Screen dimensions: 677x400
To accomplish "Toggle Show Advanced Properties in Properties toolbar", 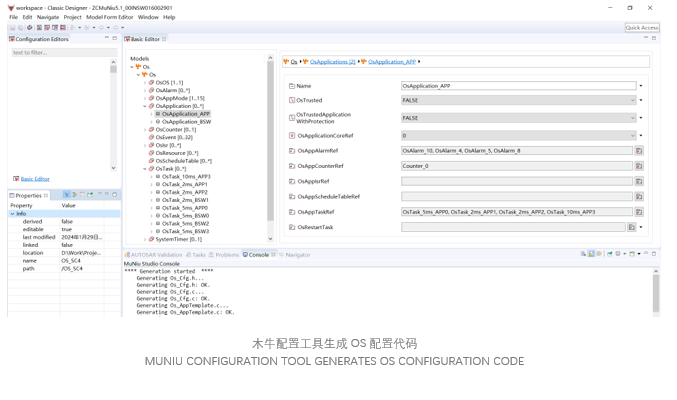I will click(75, 195).
